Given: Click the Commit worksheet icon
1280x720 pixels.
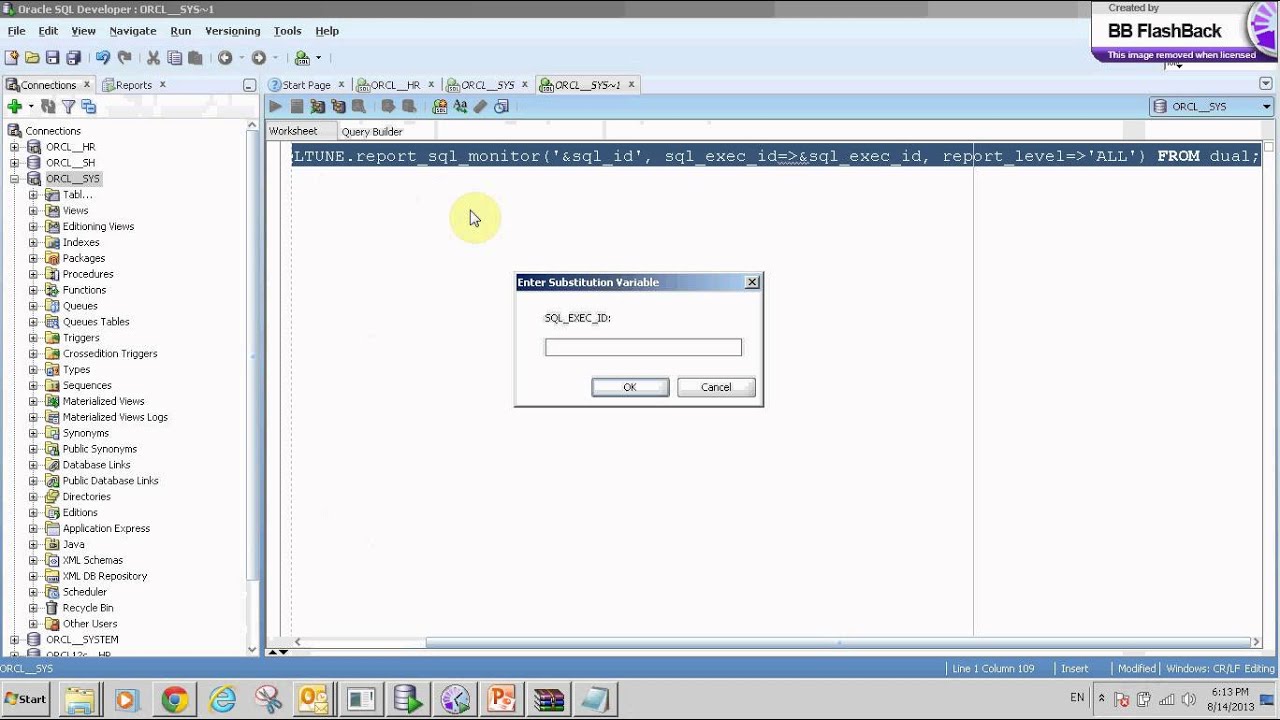Looking at the screenshot, I should tap(388, 106).
